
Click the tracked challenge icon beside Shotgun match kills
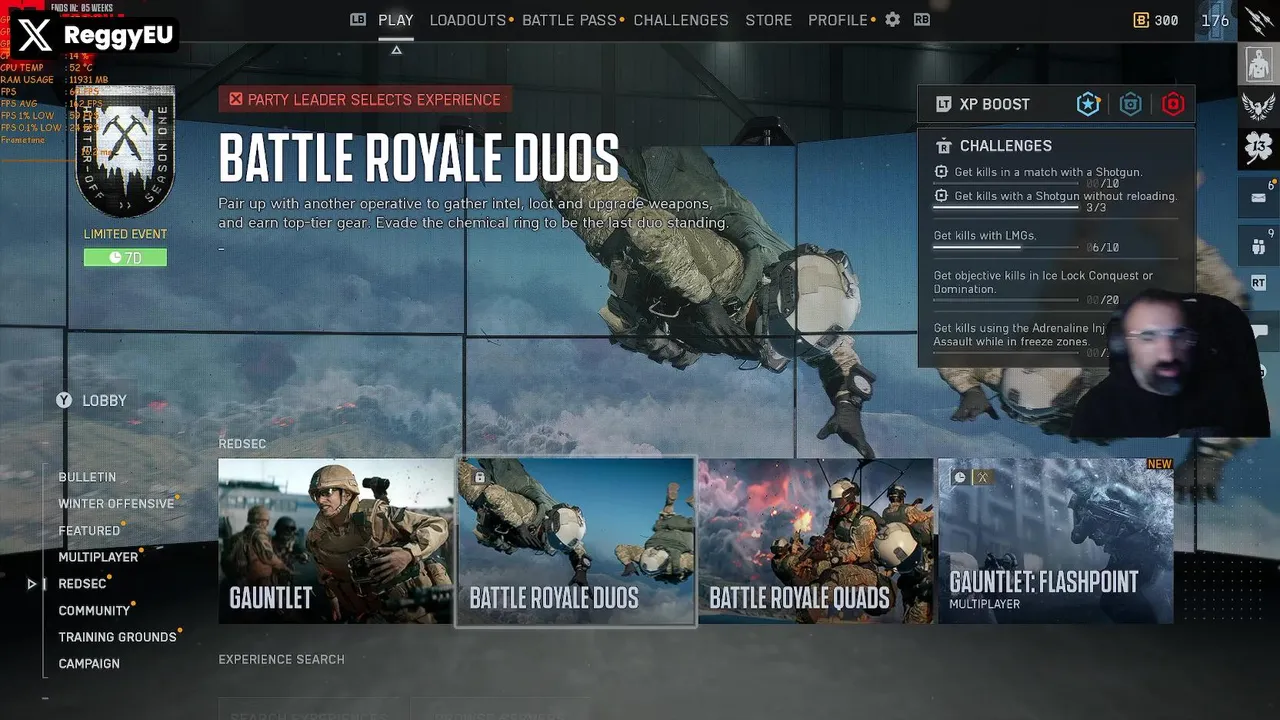(941, 172)
